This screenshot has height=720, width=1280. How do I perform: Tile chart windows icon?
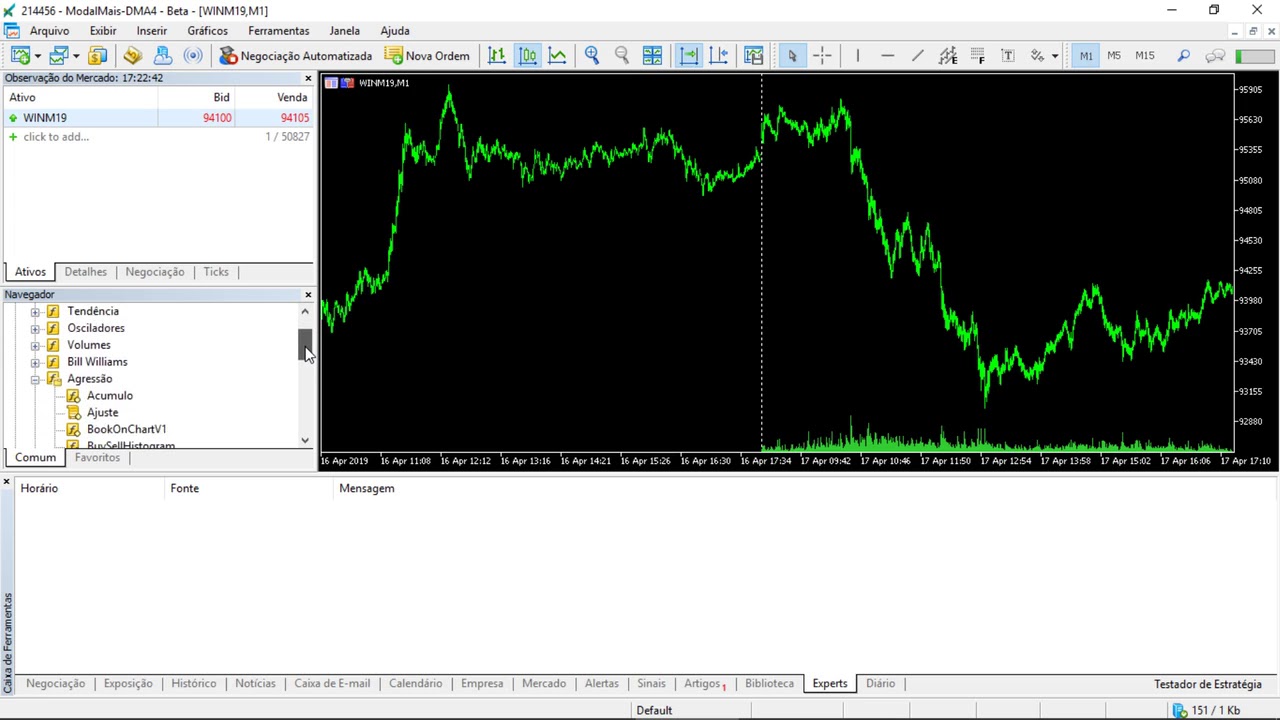click(x=652, y=56)
